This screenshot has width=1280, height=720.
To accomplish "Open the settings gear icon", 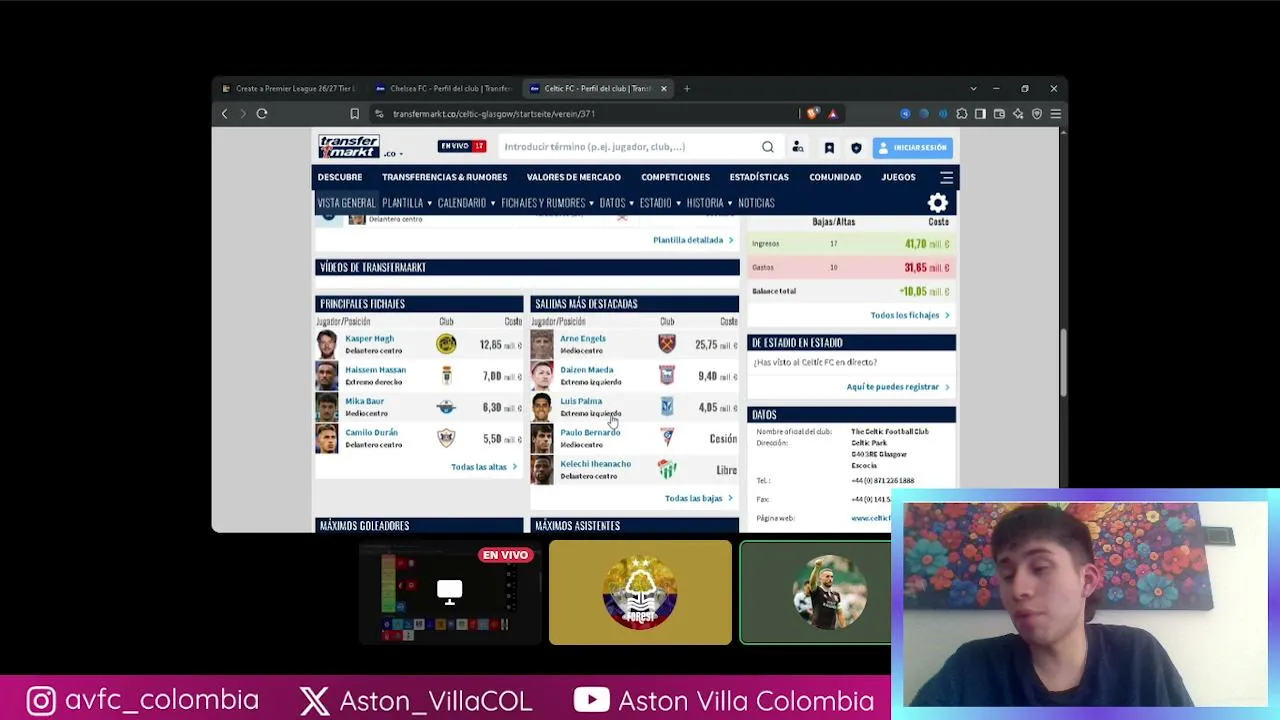I will tap(938, 203).
